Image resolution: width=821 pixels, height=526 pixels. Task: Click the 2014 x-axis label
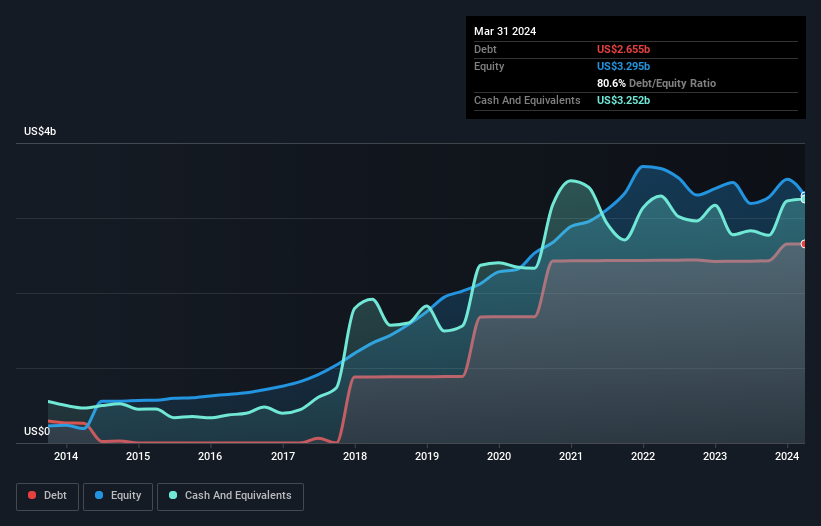coord(66,456)
